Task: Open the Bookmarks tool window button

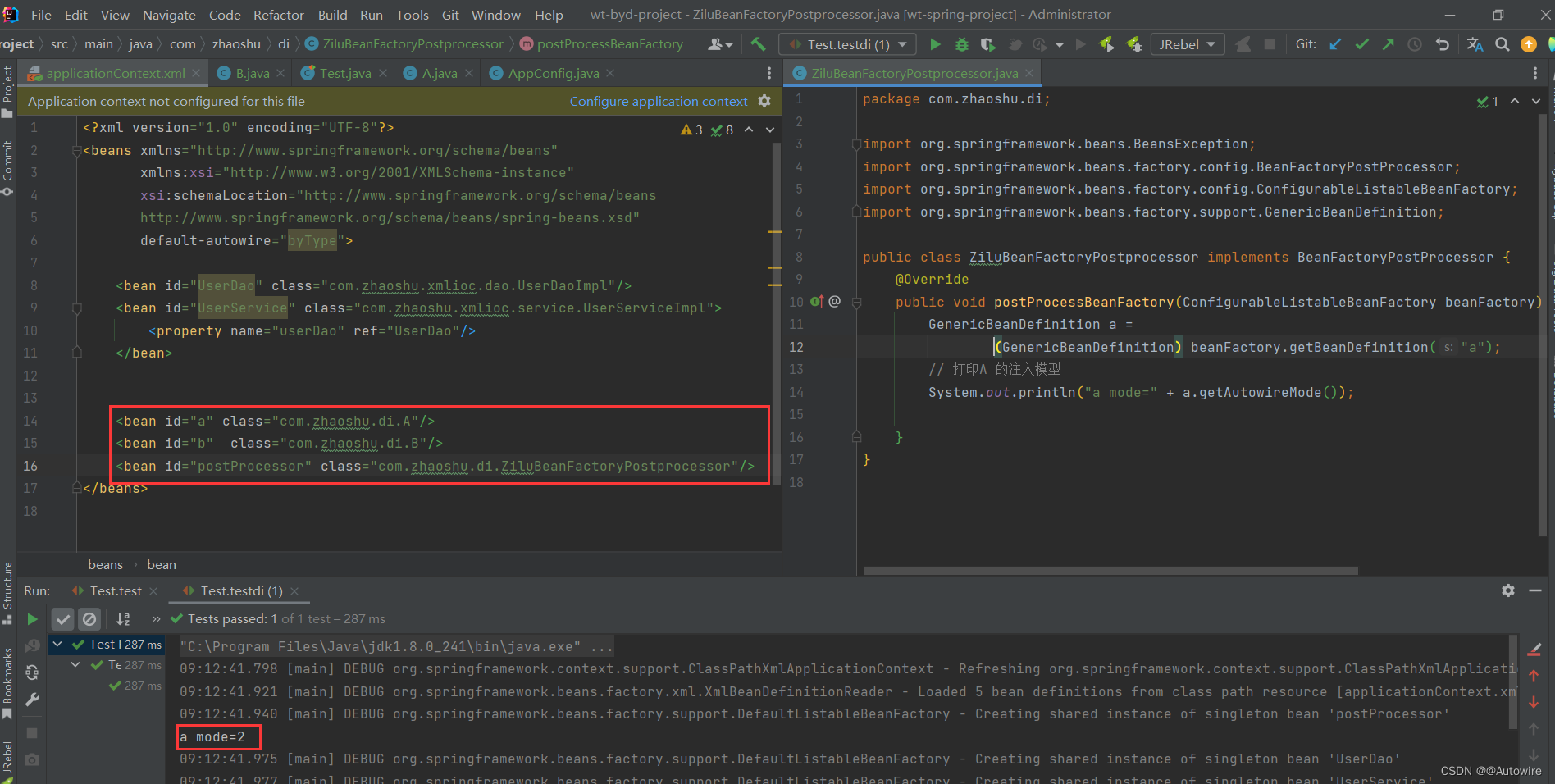Action: [7, 683]
